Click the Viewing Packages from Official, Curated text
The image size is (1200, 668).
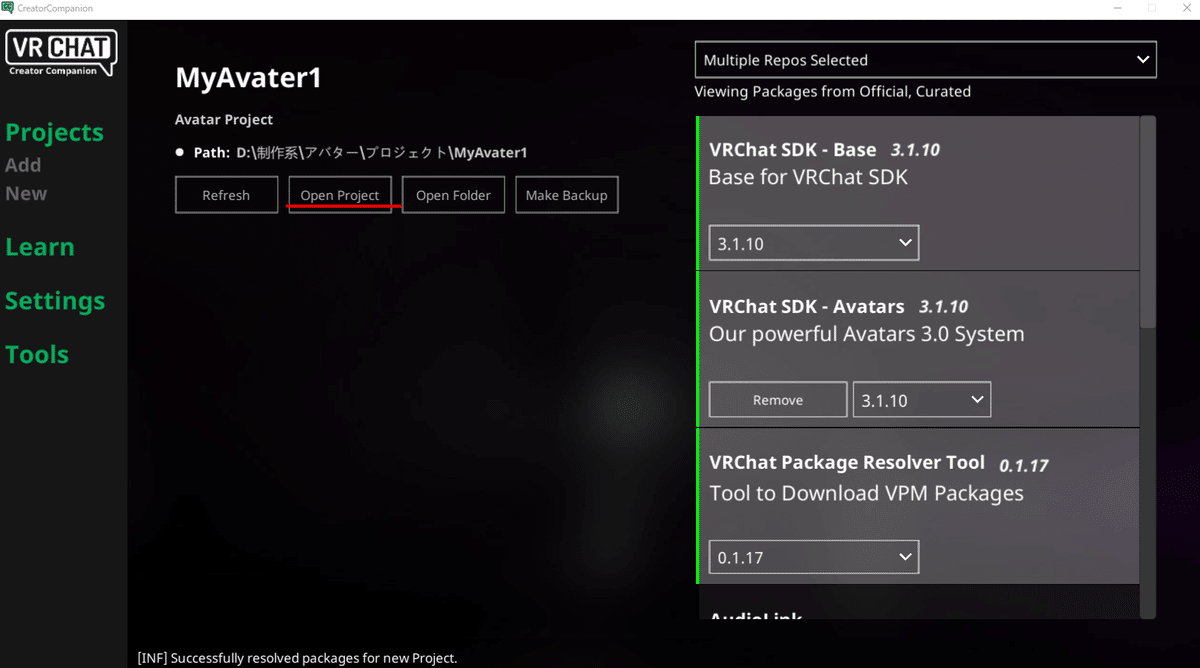coord(833,91)
